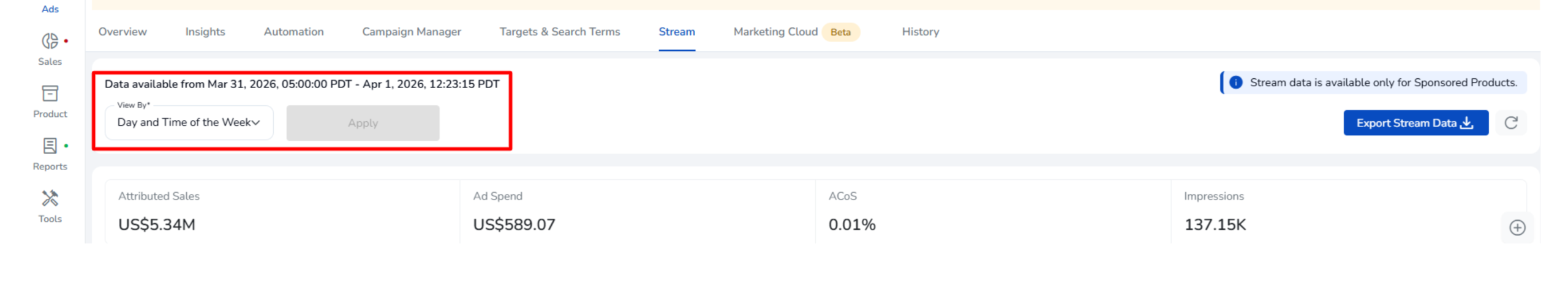Click the greyed Apply button

(x=363, y=123)
